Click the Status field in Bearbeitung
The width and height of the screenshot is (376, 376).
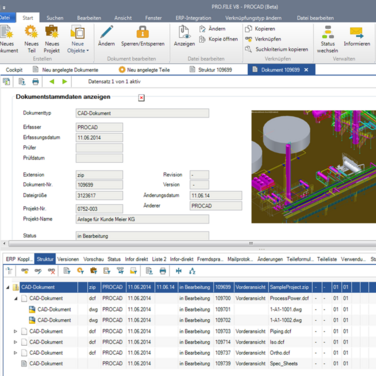tap(142, 236)
